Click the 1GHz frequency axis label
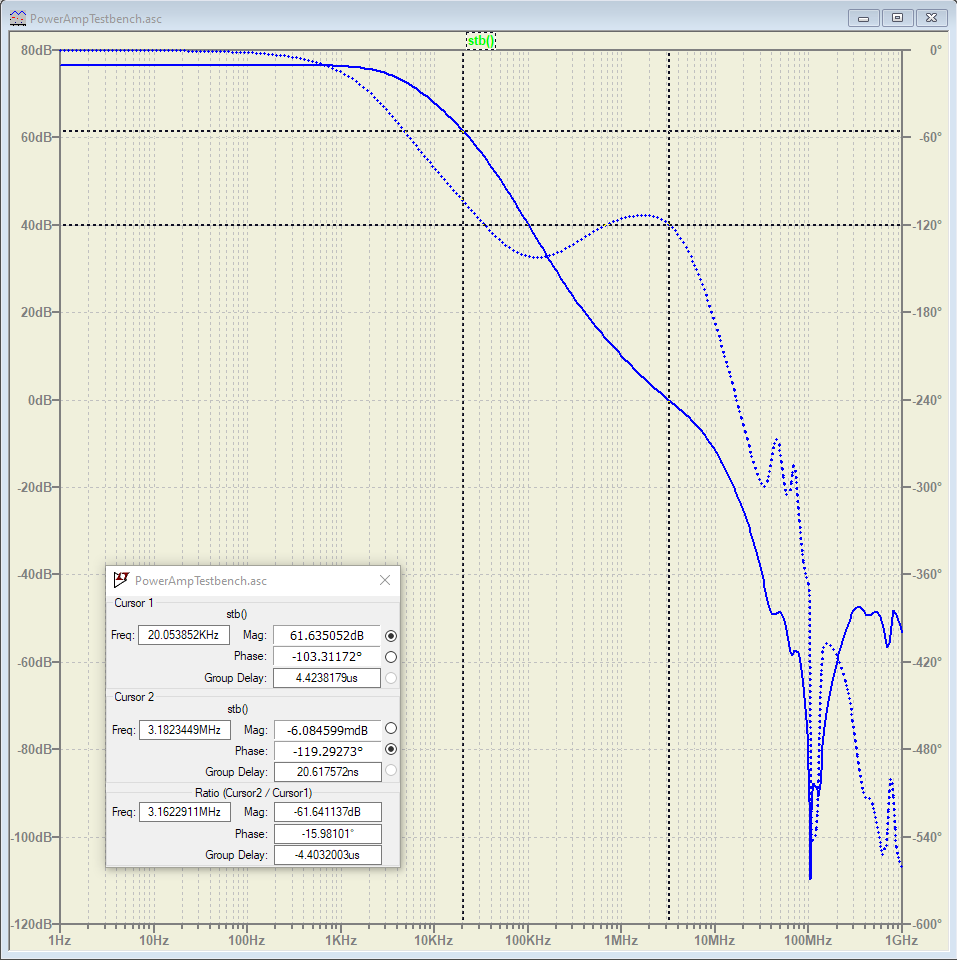Image resolution: width=957 pixels, height=960 pixels. (901, 940)
